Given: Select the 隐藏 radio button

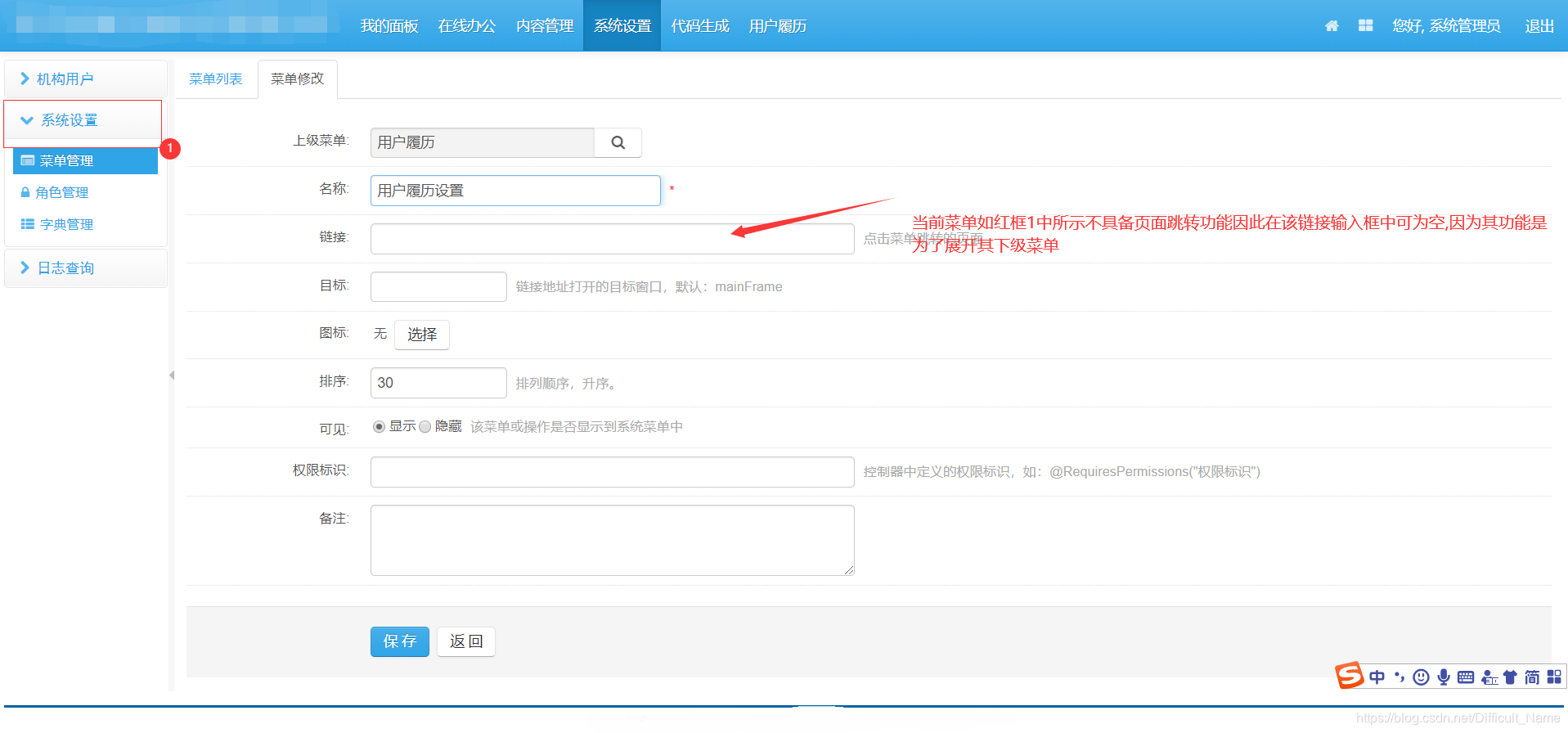Looking at the screenshot, I should coord(425,427).
